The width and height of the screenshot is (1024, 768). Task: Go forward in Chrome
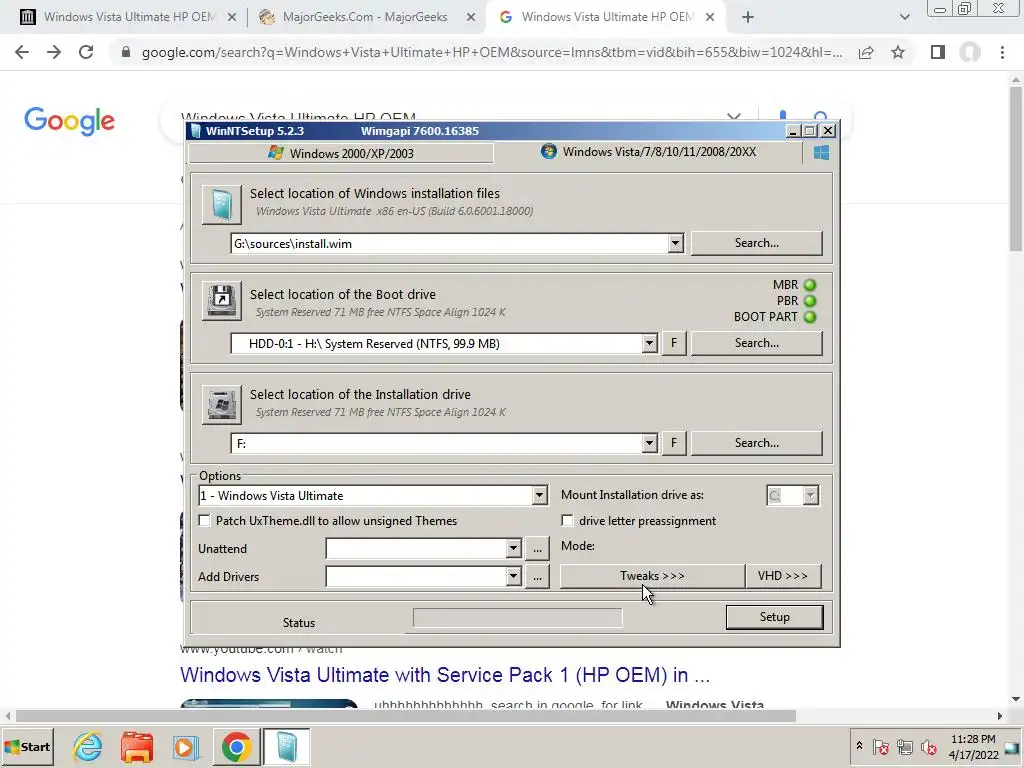[54, 52]
